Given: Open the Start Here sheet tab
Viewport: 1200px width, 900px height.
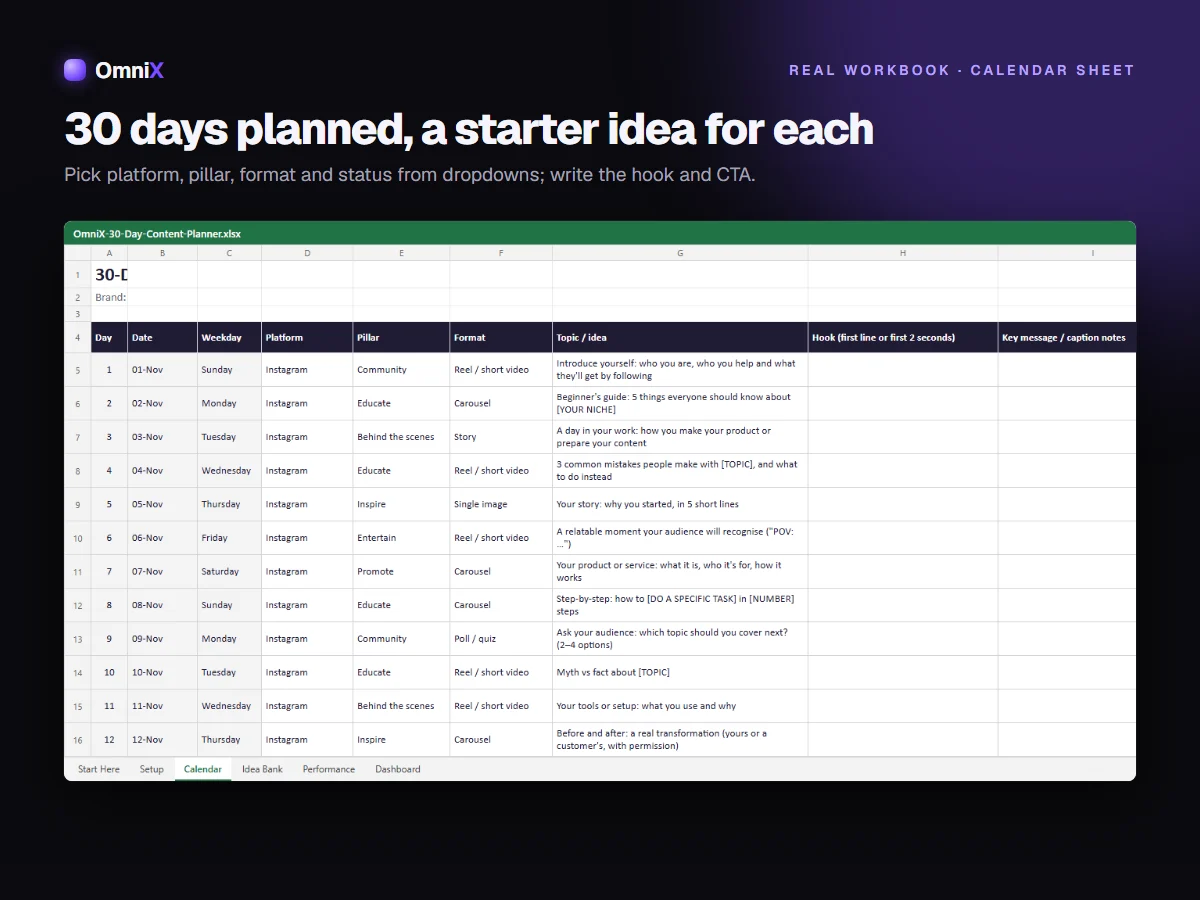Looking at the screenshot, I should (99, 769).
